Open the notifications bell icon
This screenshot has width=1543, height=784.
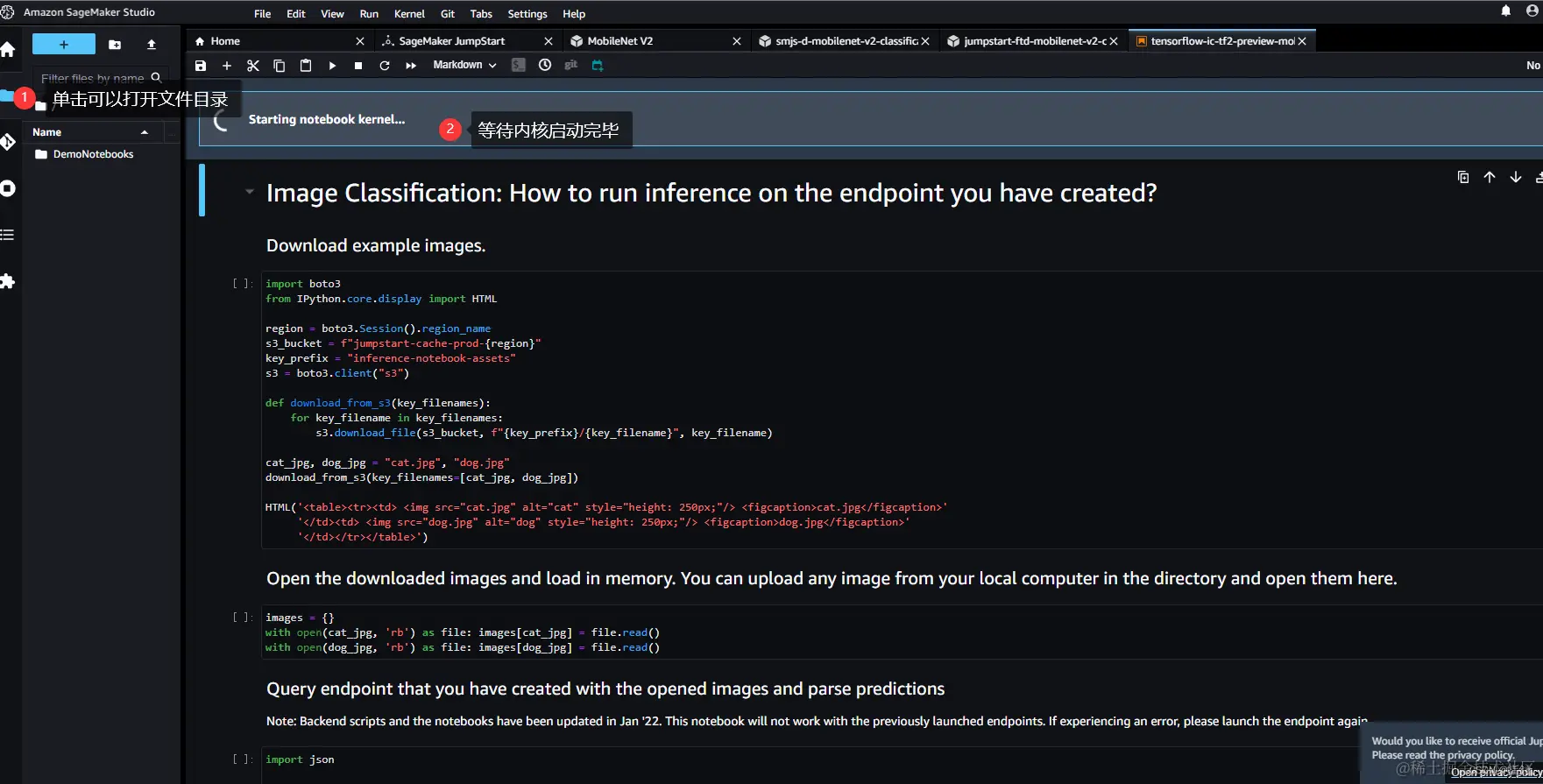click(x=1506, y=11)
